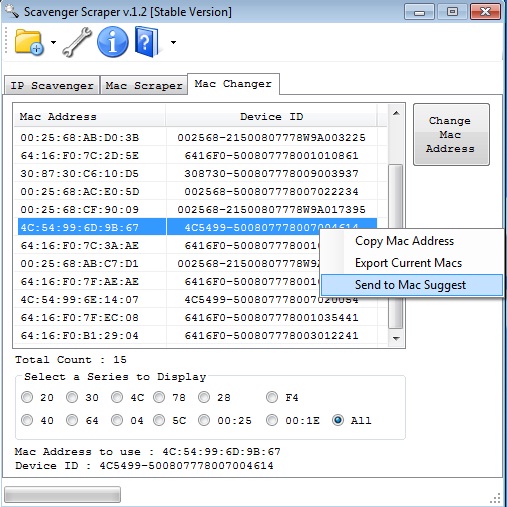This screenshot has height=507, width=507.
Task: Click Device ID 6416F0-500807778001035441
Action: (271, 318)
